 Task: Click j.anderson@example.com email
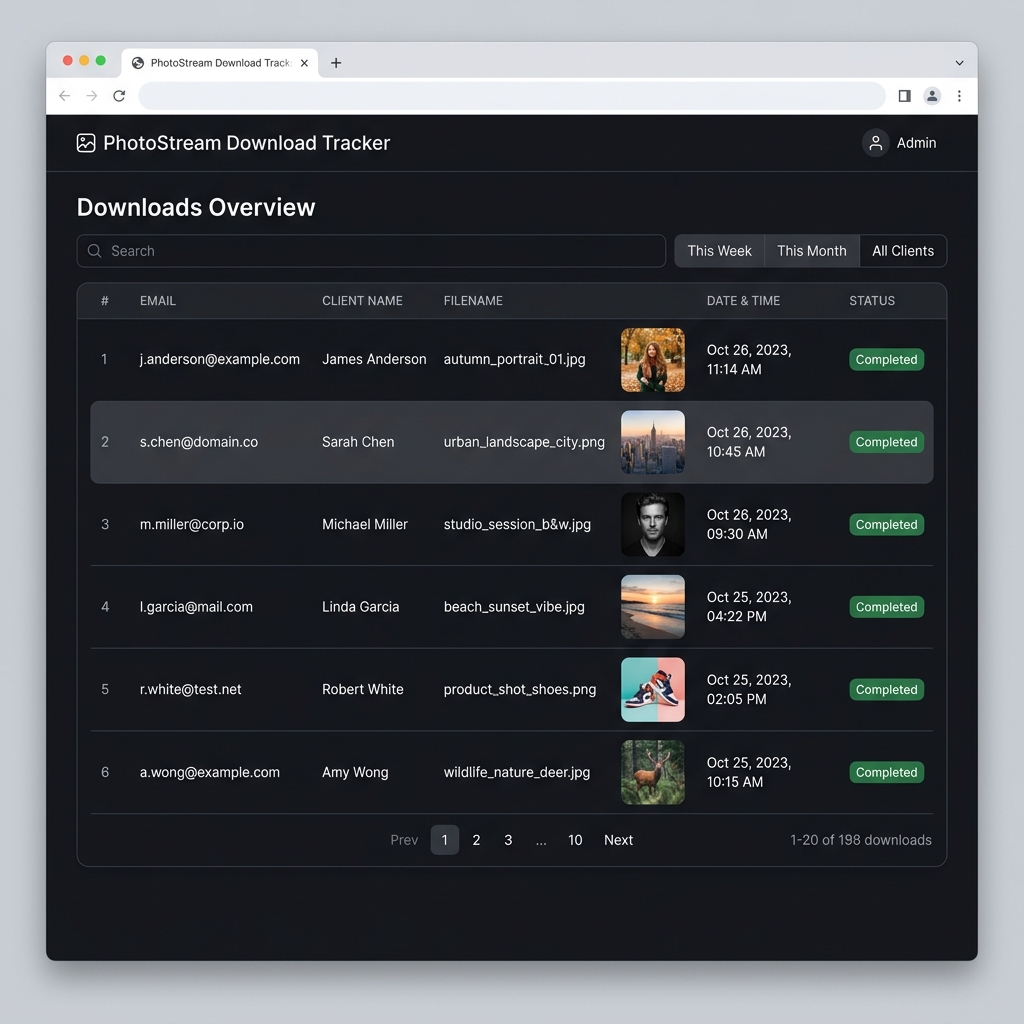(x=219, y=359)
